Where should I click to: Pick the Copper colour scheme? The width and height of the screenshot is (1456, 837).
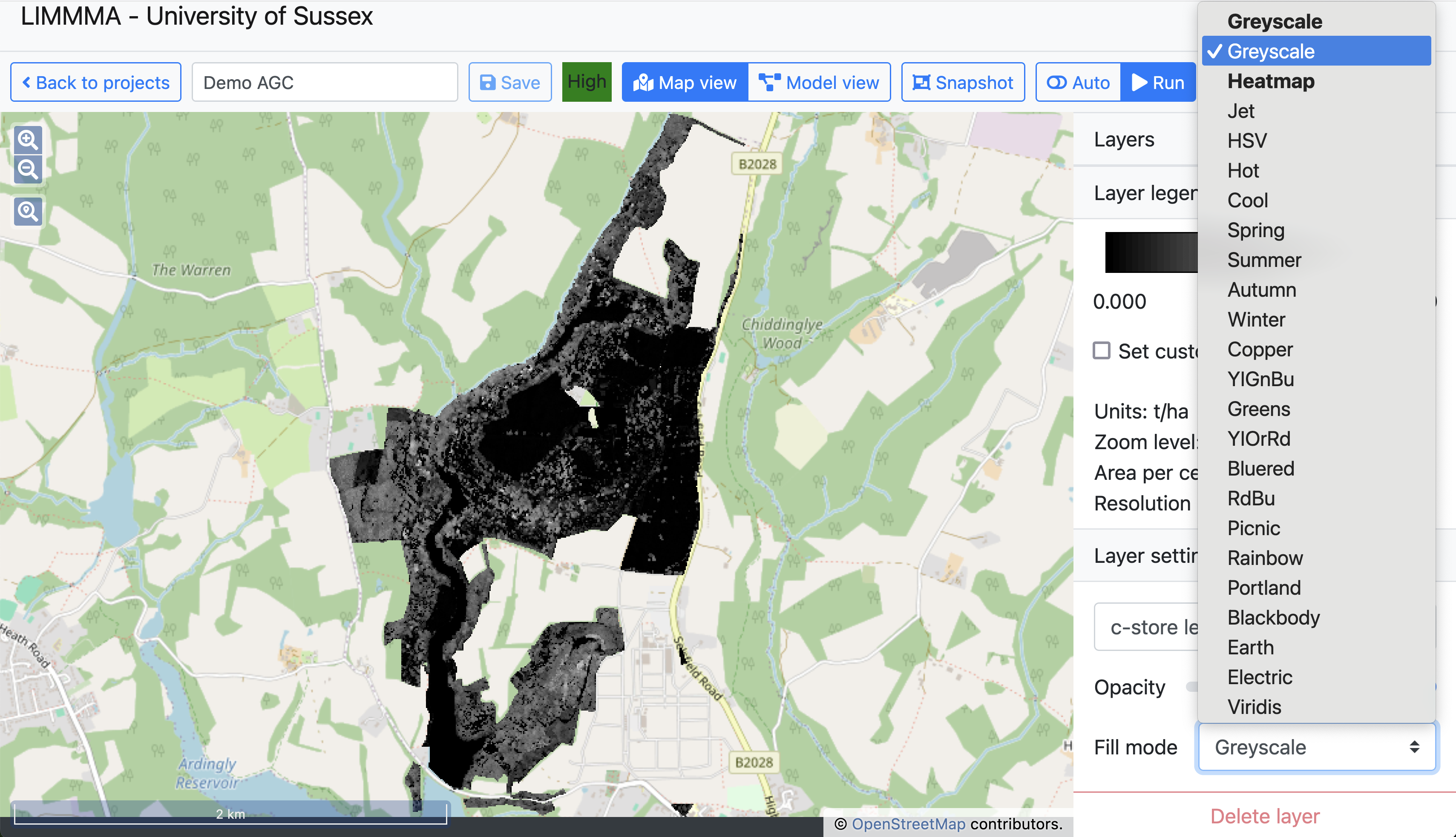point(1259,350)
